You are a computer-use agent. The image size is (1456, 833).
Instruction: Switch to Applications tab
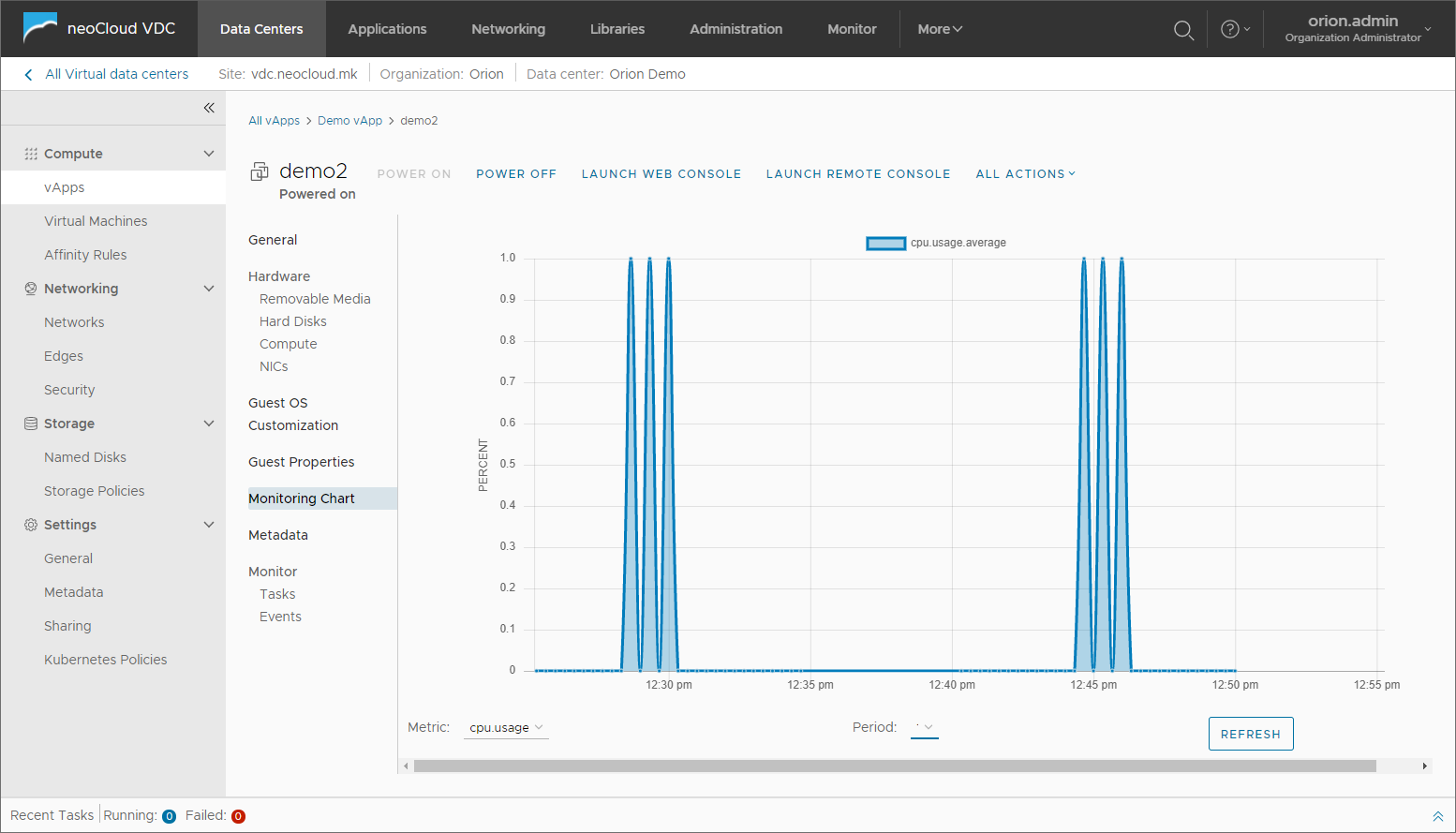tap(387, 29)
